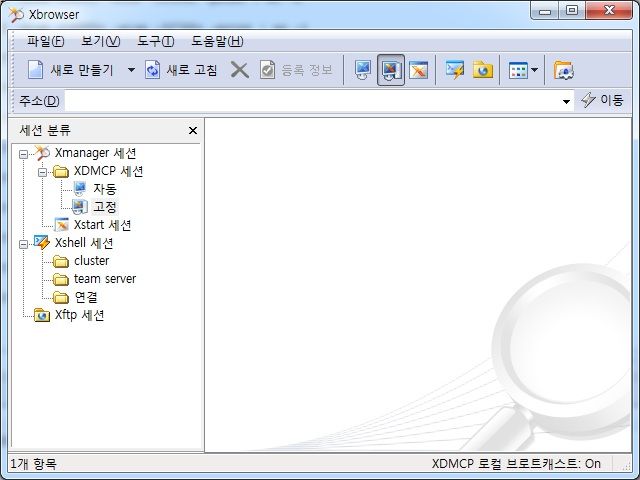The image size is (640, 480).
Task: Open the 도구(T) menu
Action: tap(156, 41)
